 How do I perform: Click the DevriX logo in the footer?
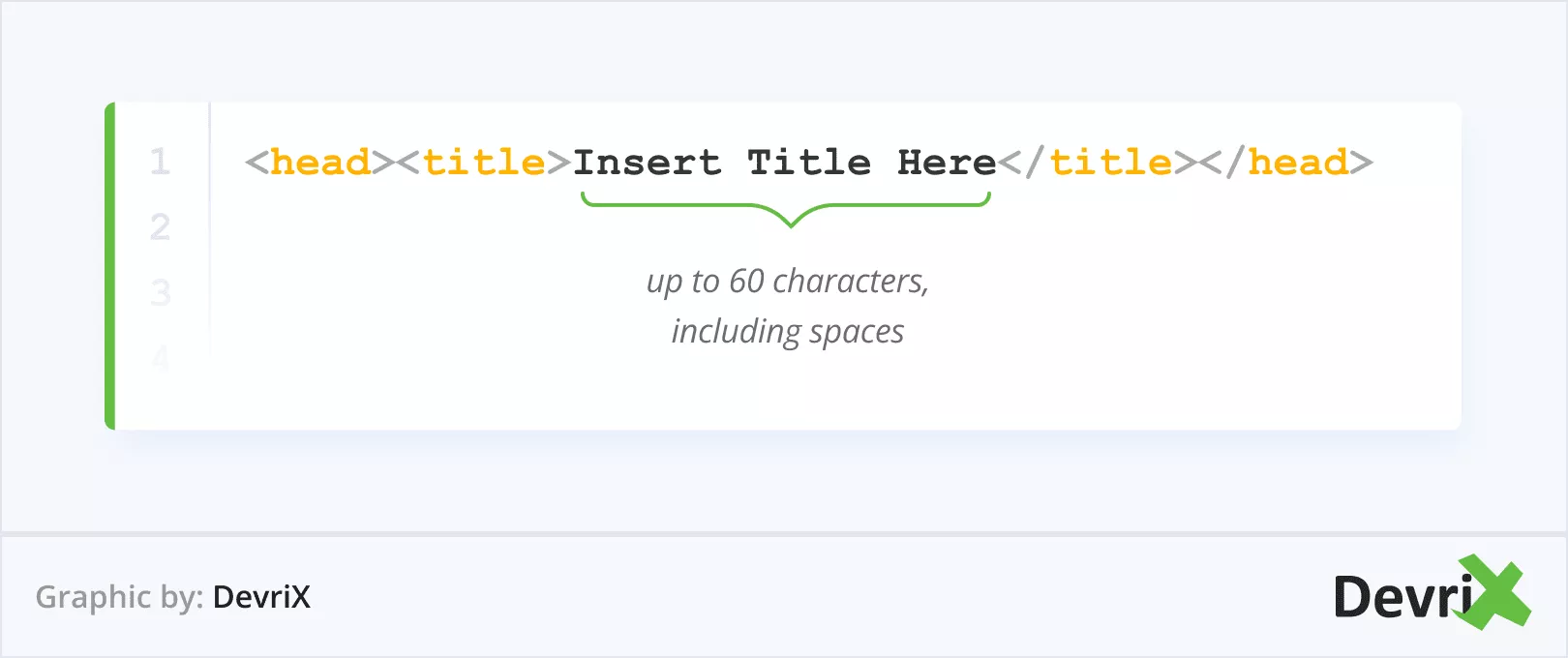click(1431, 594)
